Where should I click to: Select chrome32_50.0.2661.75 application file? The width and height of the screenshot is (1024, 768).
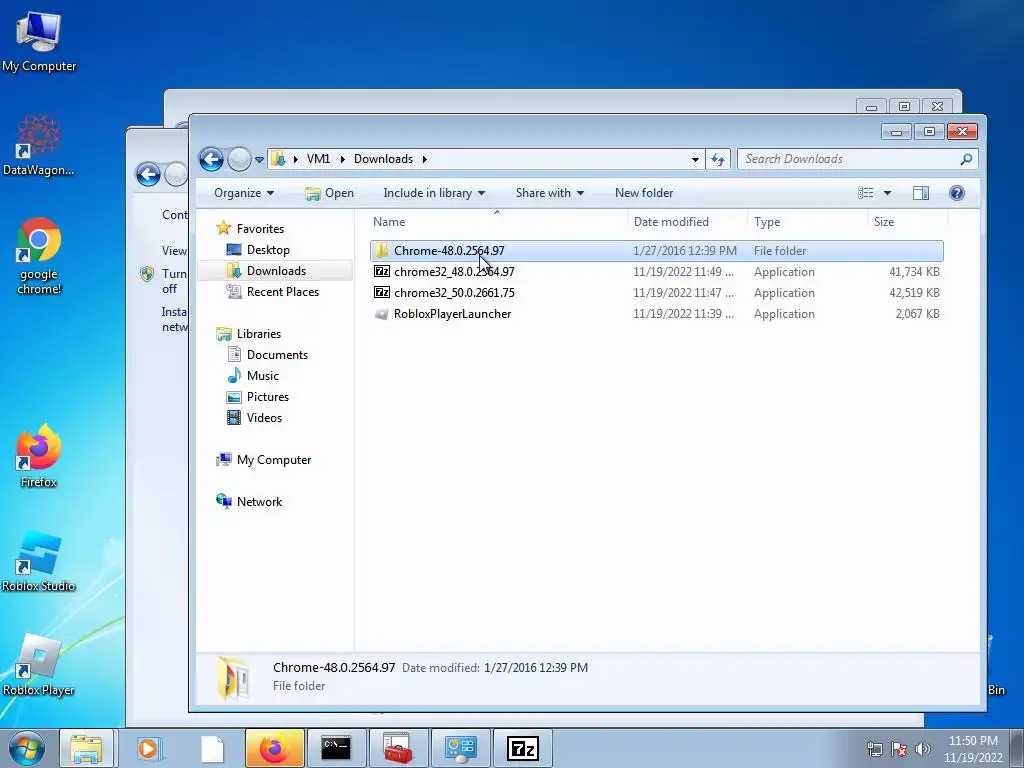click(656, 293)
